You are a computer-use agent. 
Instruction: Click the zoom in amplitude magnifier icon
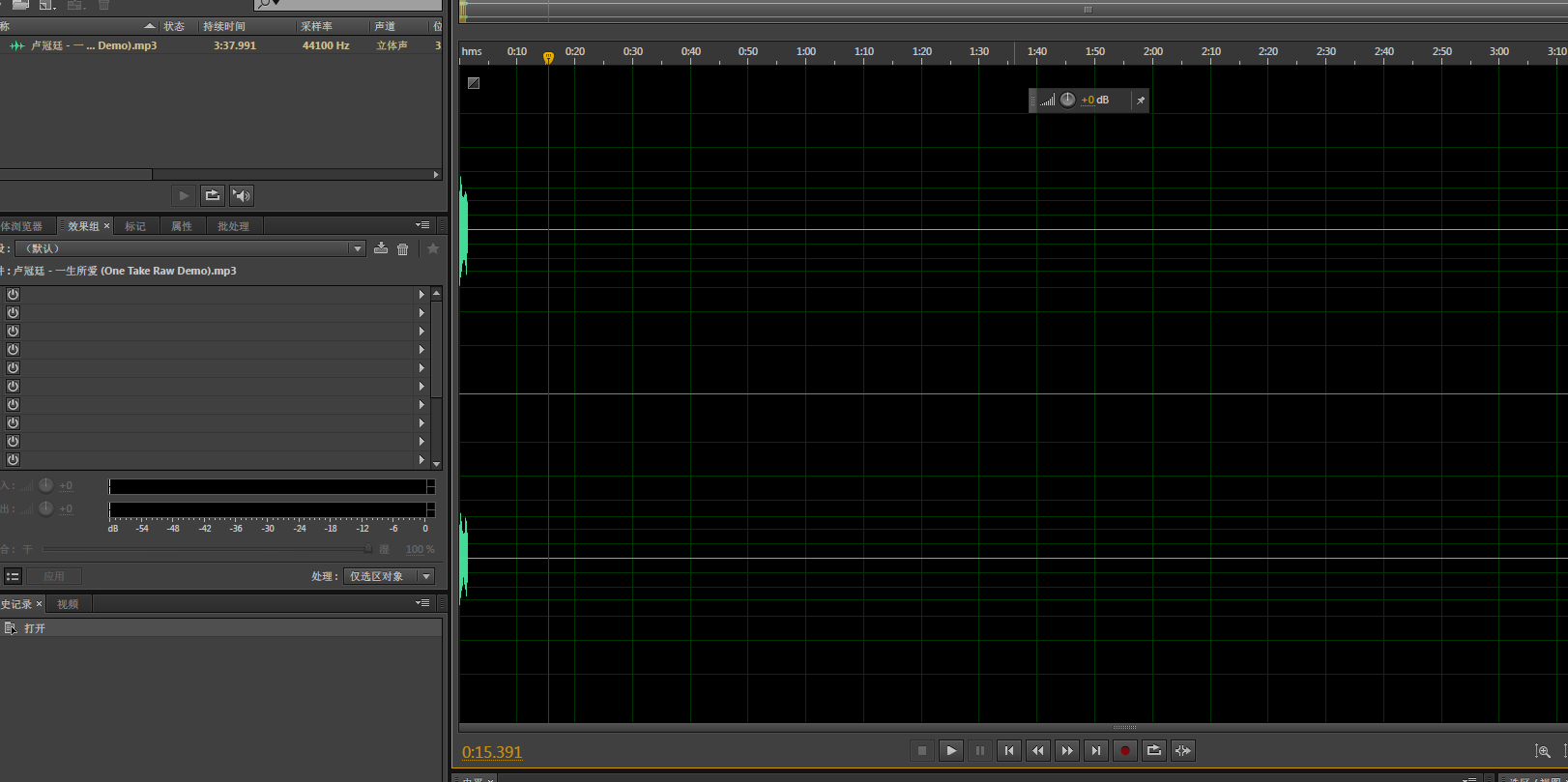point(1543,751)
